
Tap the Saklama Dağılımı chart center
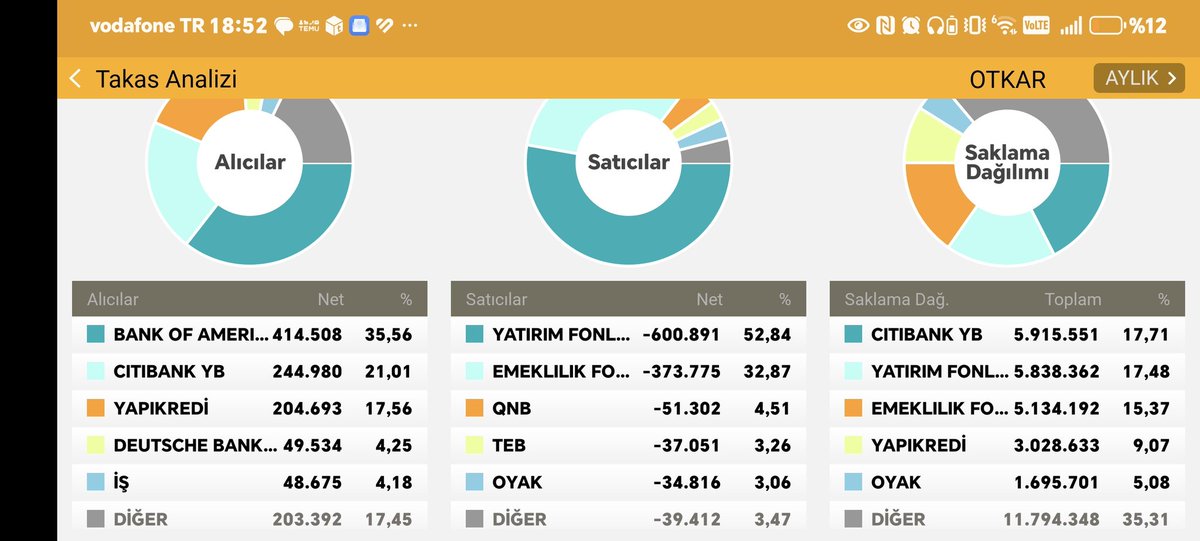[x=1007, y=162]
